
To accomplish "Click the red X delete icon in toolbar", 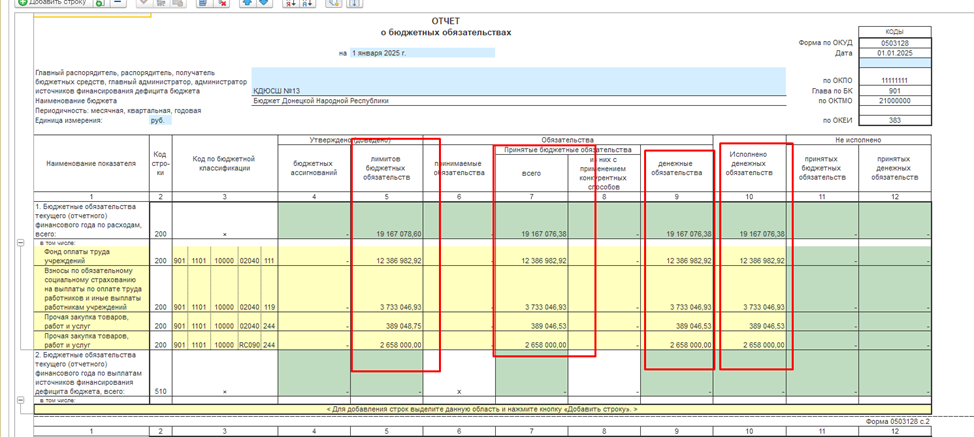I will [x=221, y=2].
